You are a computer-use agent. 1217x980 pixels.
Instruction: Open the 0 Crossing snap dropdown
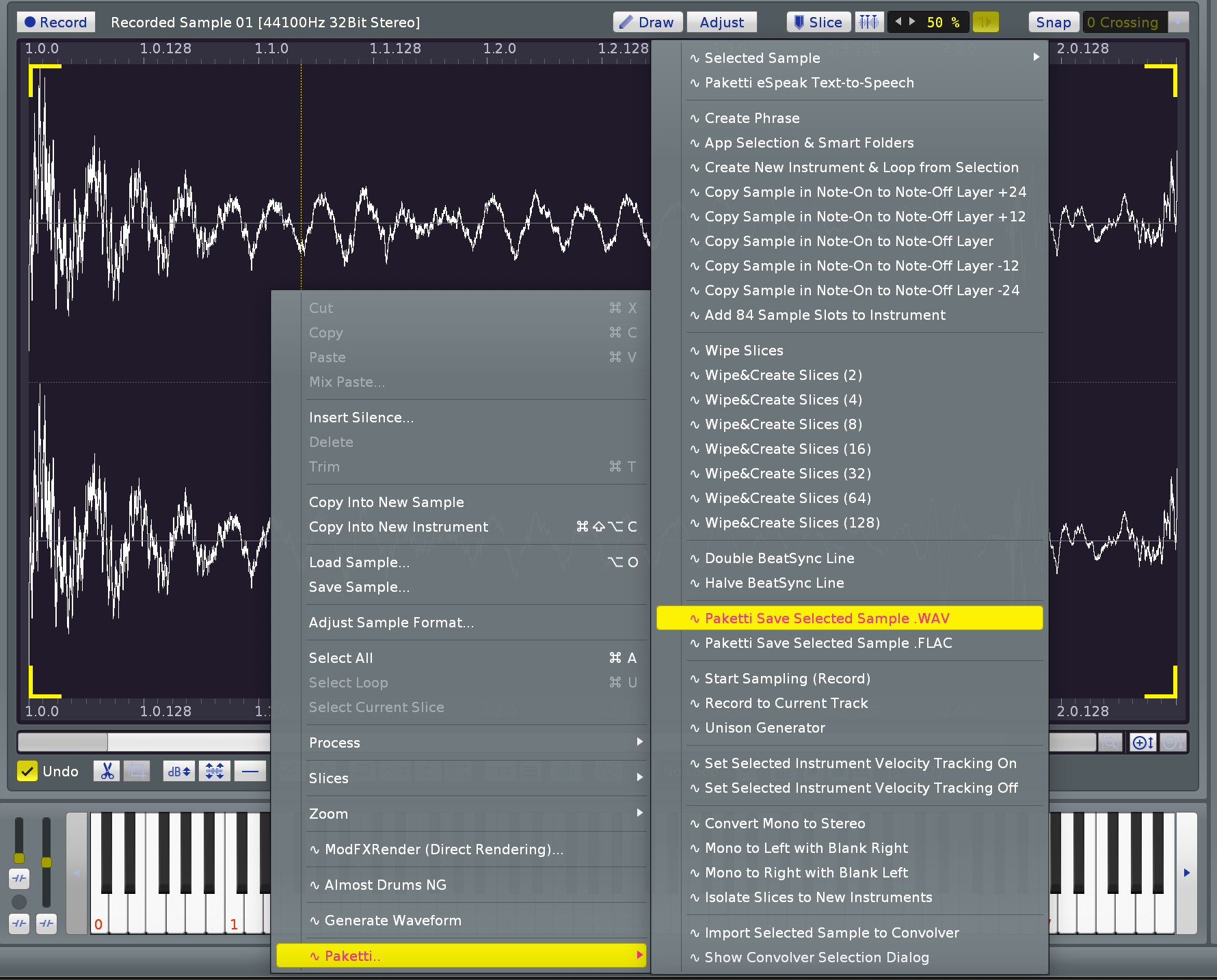(x=1178, y=23)
